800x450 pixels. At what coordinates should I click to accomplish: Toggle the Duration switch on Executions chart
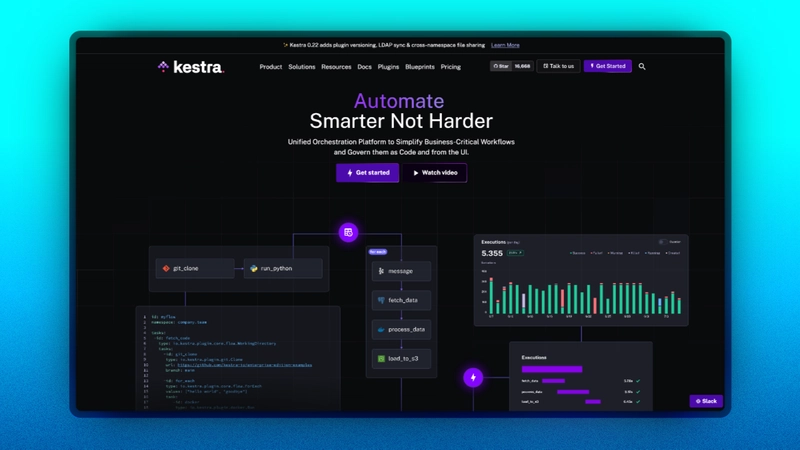(661, 242)
